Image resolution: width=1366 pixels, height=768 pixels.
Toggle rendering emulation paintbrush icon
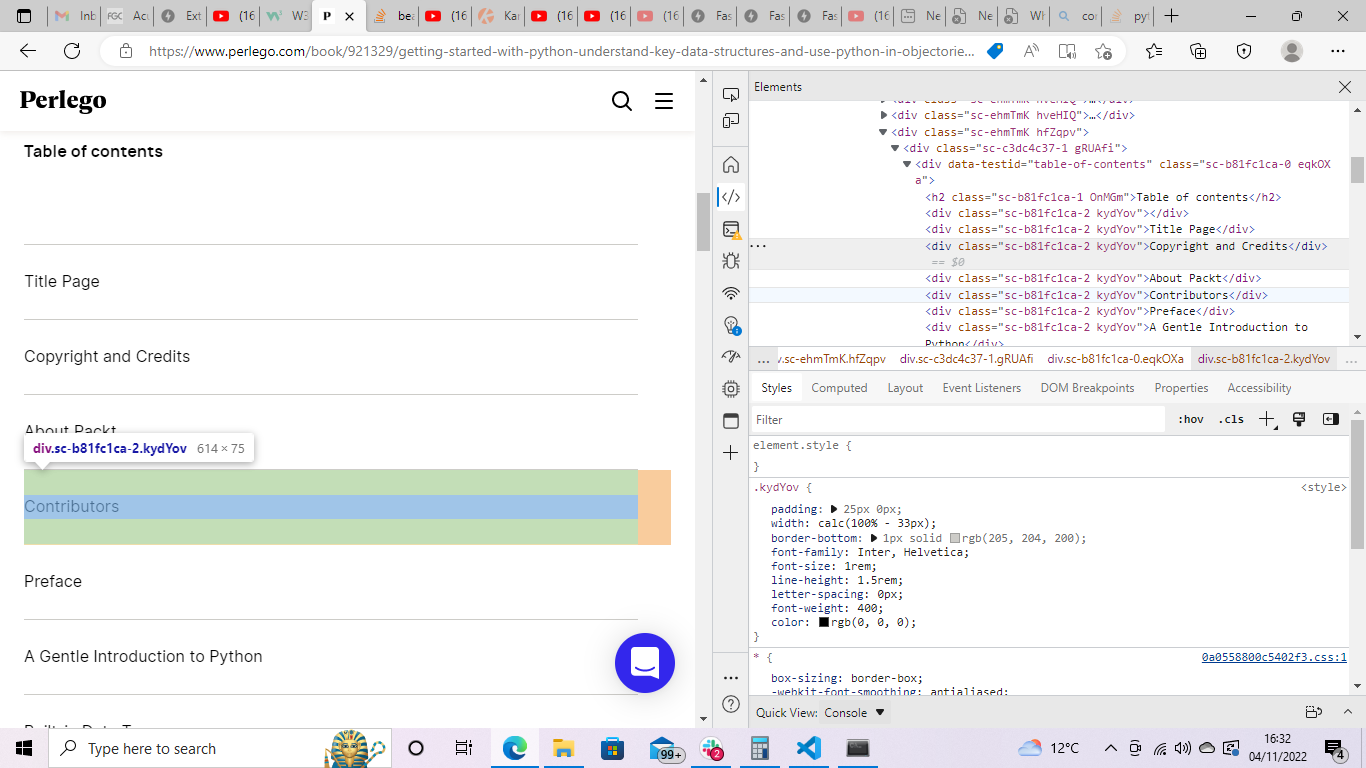point(1299,419)
